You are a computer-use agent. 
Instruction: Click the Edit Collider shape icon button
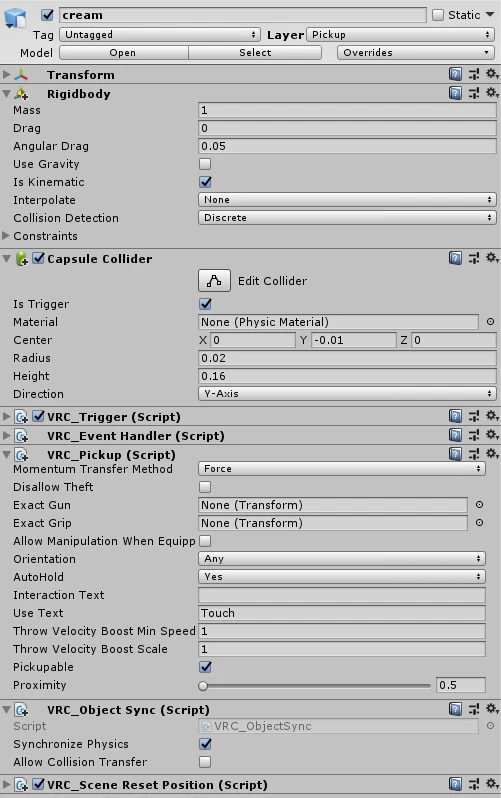coord(214,280)
